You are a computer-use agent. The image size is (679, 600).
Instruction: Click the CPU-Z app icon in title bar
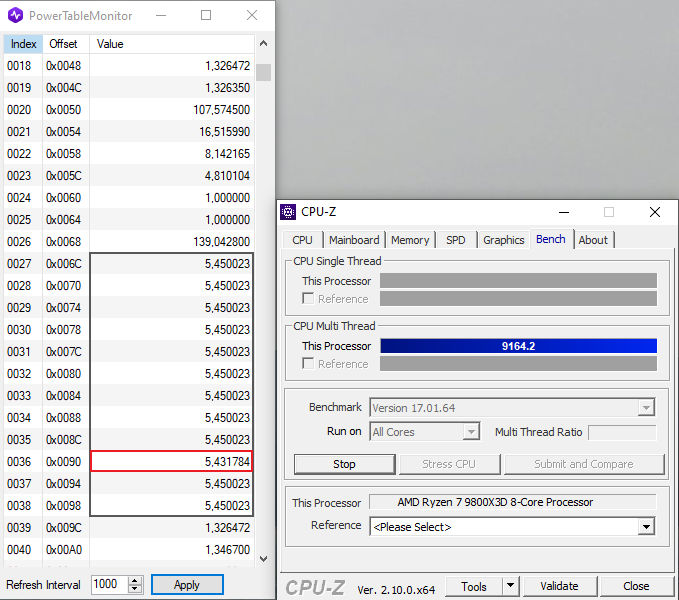coord(288,212)
